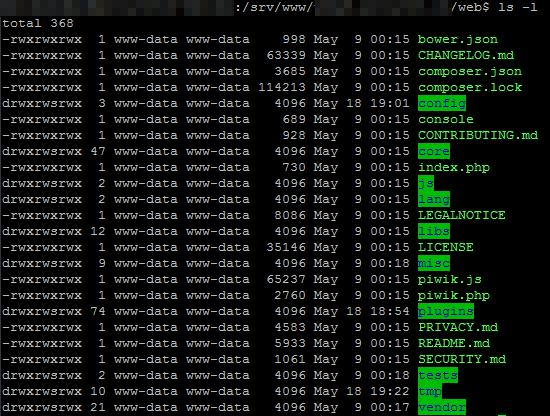Click file size 2760 for piwik.php
Screen dimensions: 550x416
290,295
